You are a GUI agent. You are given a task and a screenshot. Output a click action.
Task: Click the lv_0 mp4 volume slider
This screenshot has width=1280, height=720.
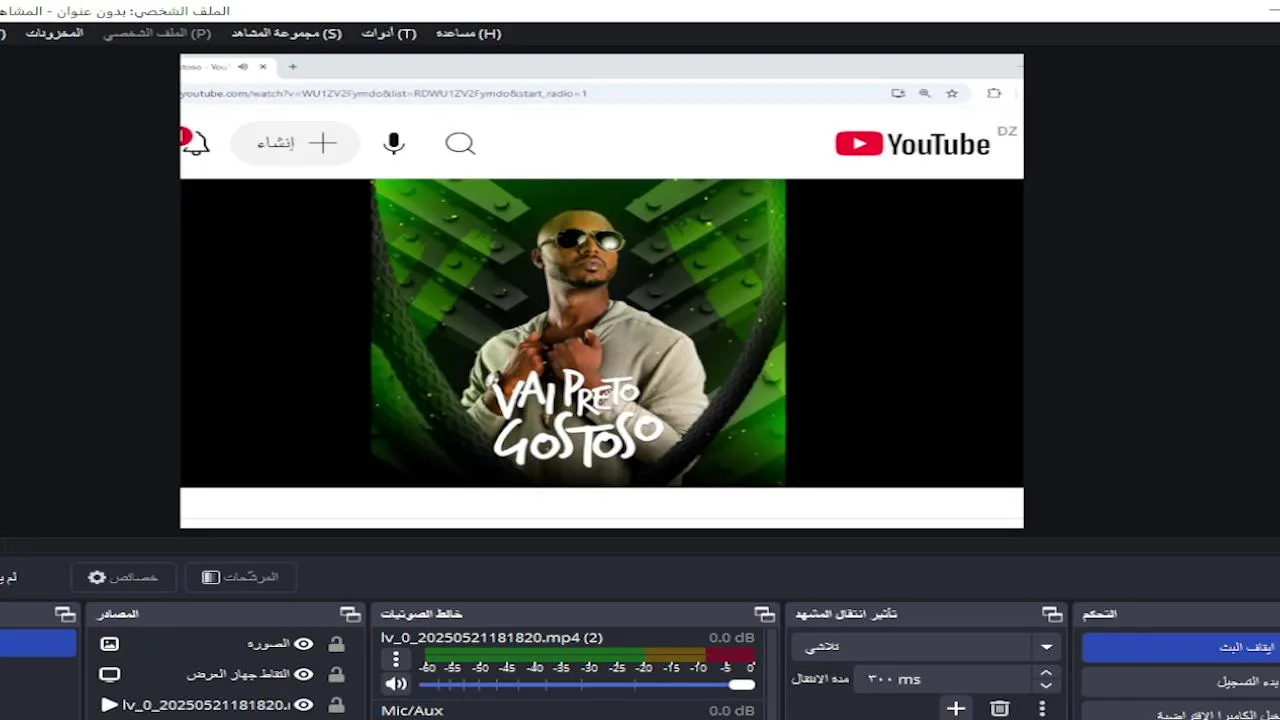[x=587, y=685]
